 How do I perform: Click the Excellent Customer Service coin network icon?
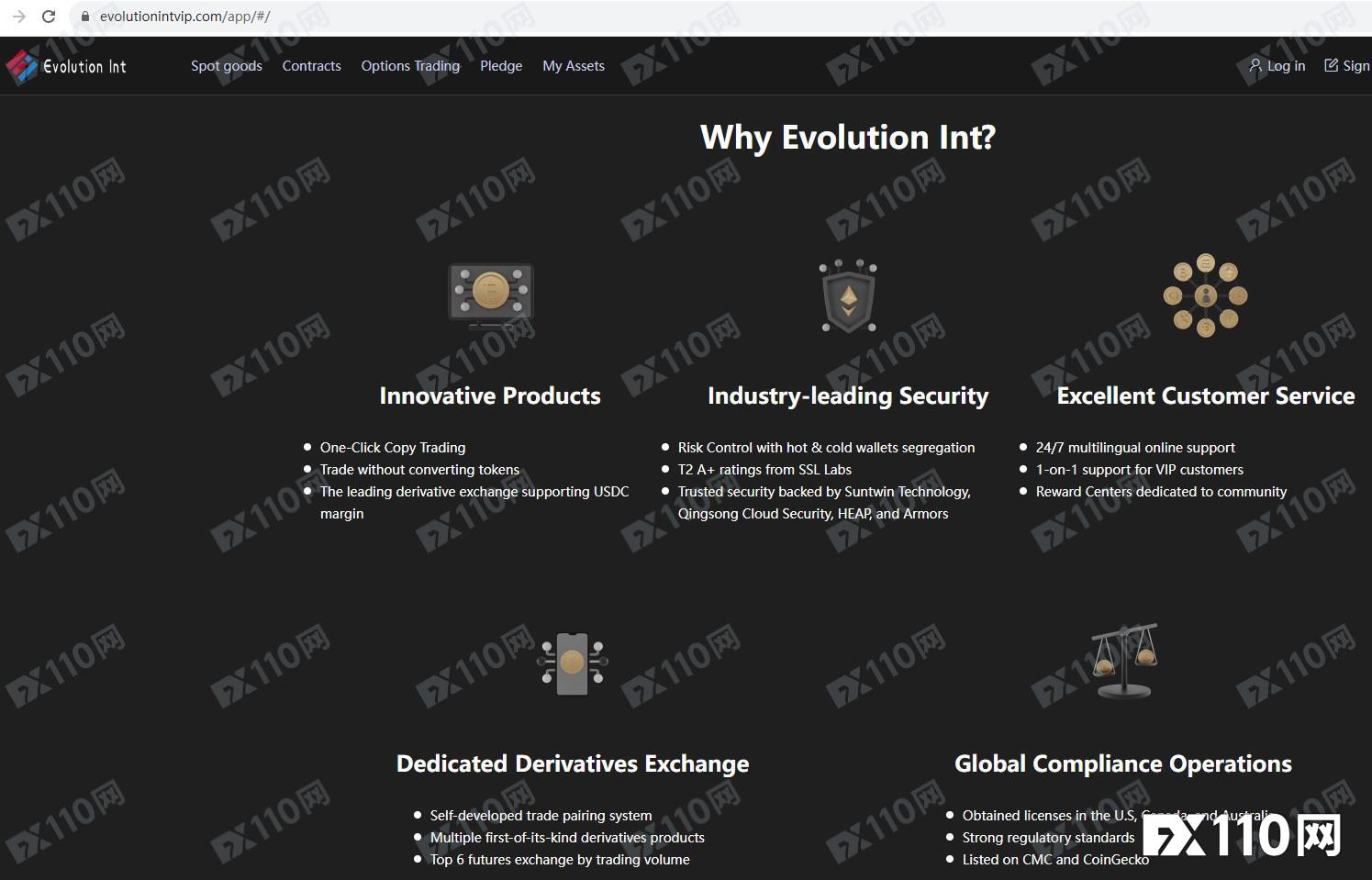pyautogui.click(x=1205, y=295)
